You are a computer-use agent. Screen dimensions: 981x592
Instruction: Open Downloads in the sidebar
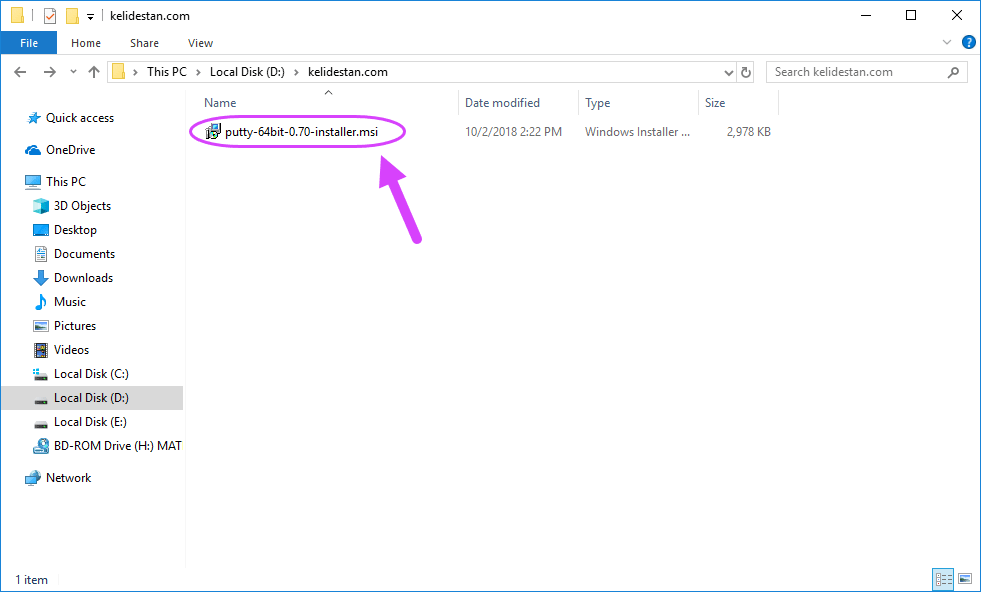[83, 278]
